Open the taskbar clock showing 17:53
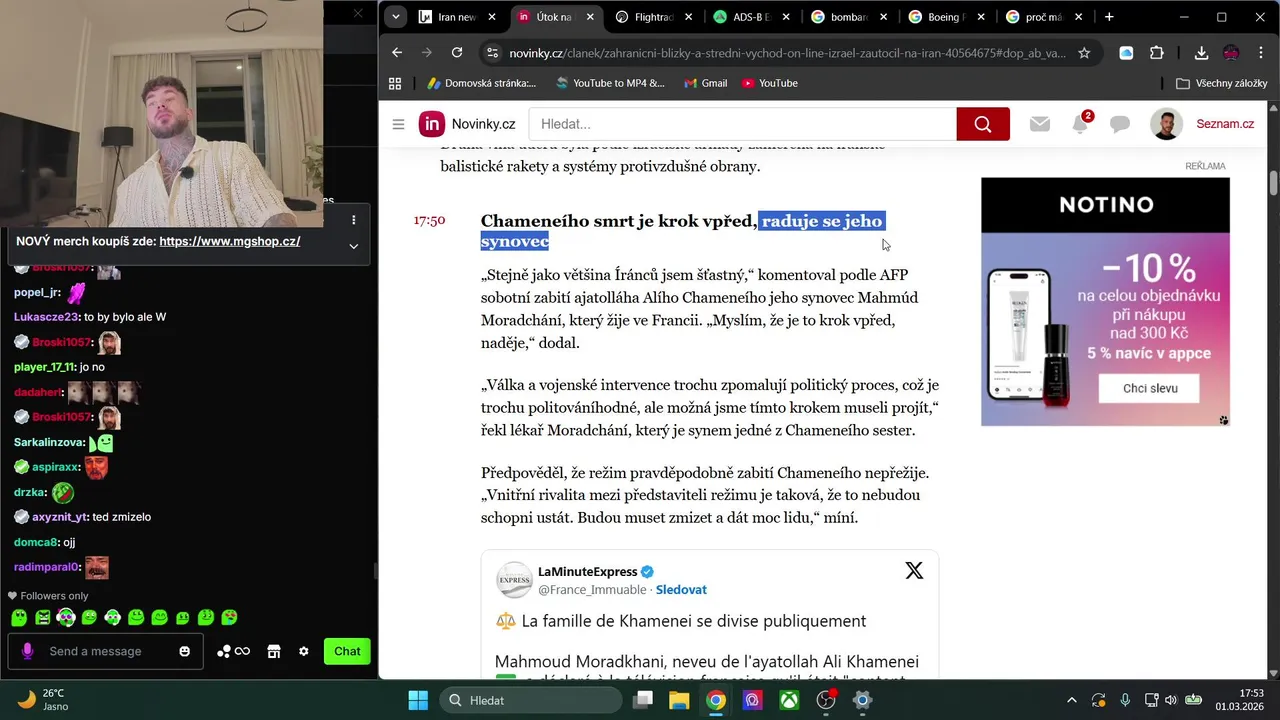 (x=1237, y=700)
